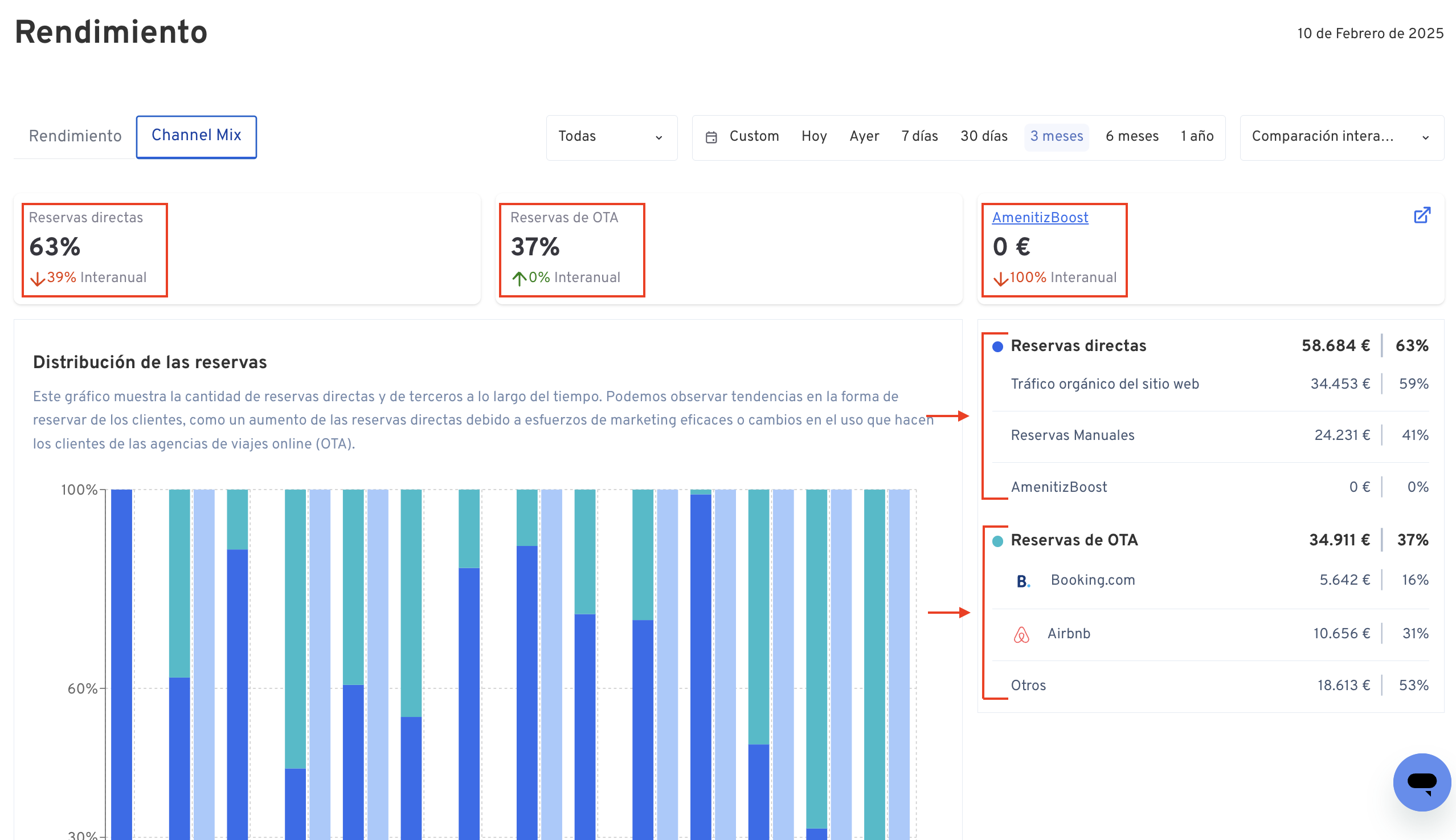
Task: Select the 6 meses range
Action: (x=1132, y=136)
